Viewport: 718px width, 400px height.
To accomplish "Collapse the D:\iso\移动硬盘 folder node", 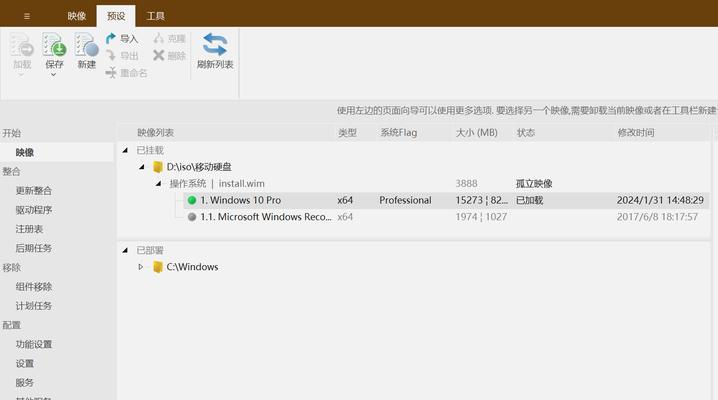I will tap(141, 167).
